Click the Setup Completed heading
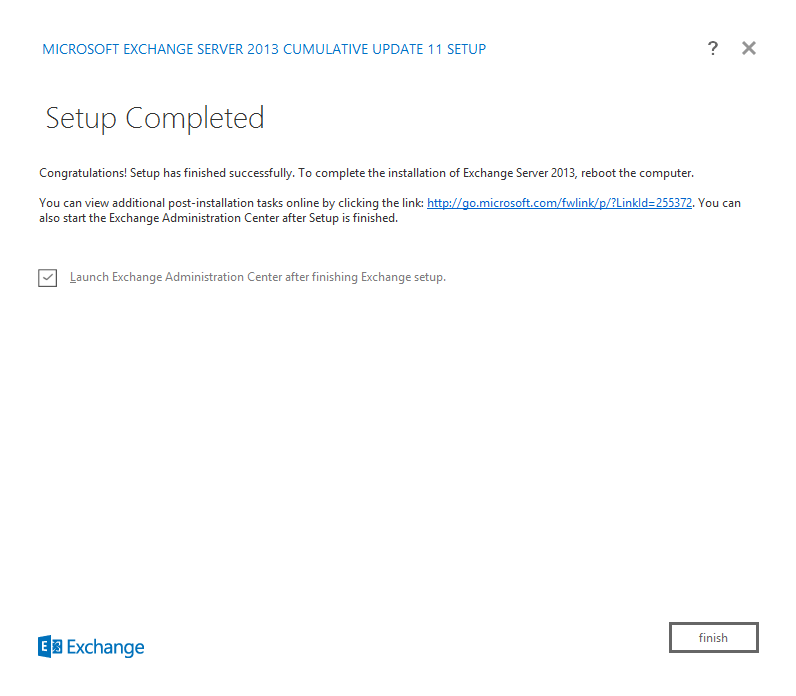Screen dimensions: 796x696 point(155,118)
